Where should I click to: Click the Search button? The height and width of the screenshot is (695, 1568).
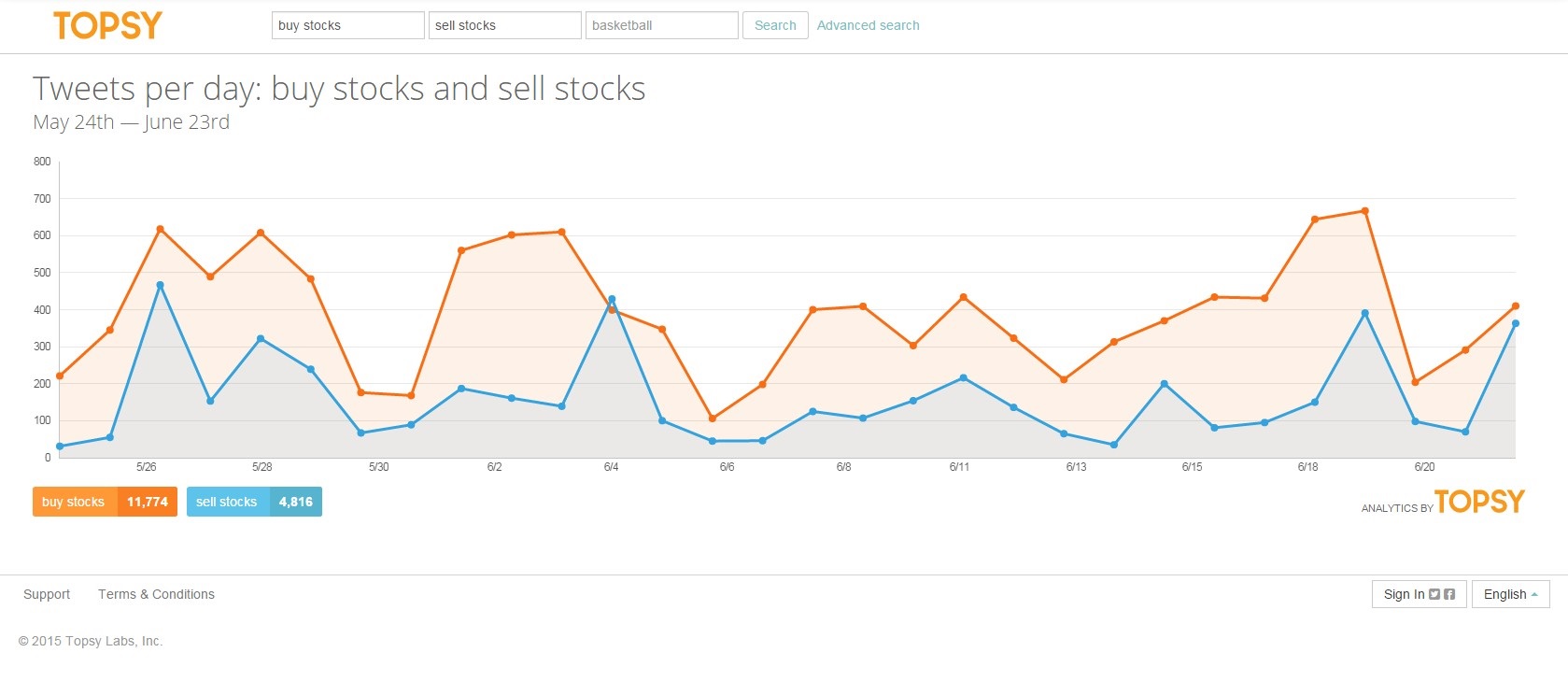coord(775,25)
